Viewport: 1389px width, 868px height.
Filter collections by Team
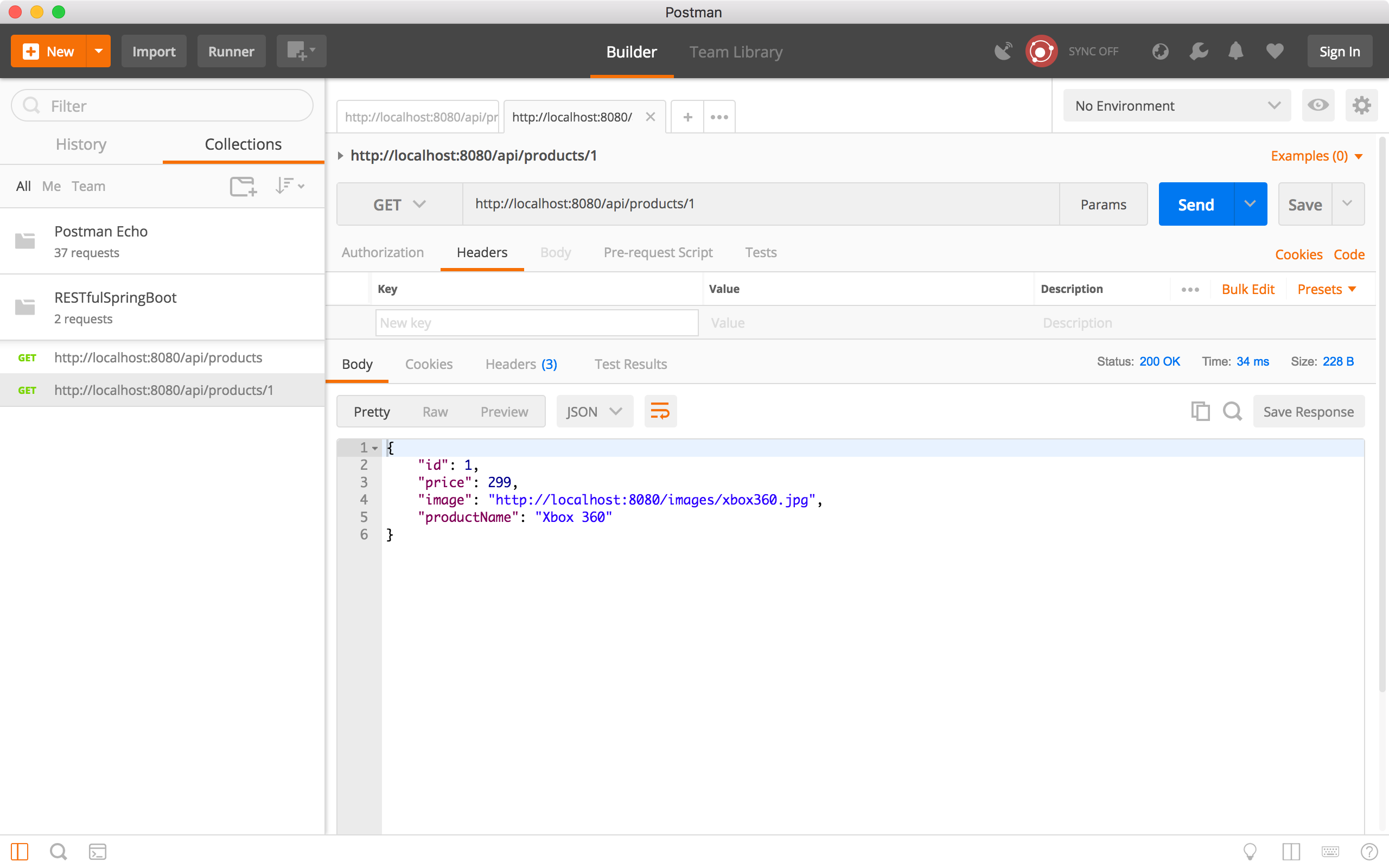coord(88,186)
